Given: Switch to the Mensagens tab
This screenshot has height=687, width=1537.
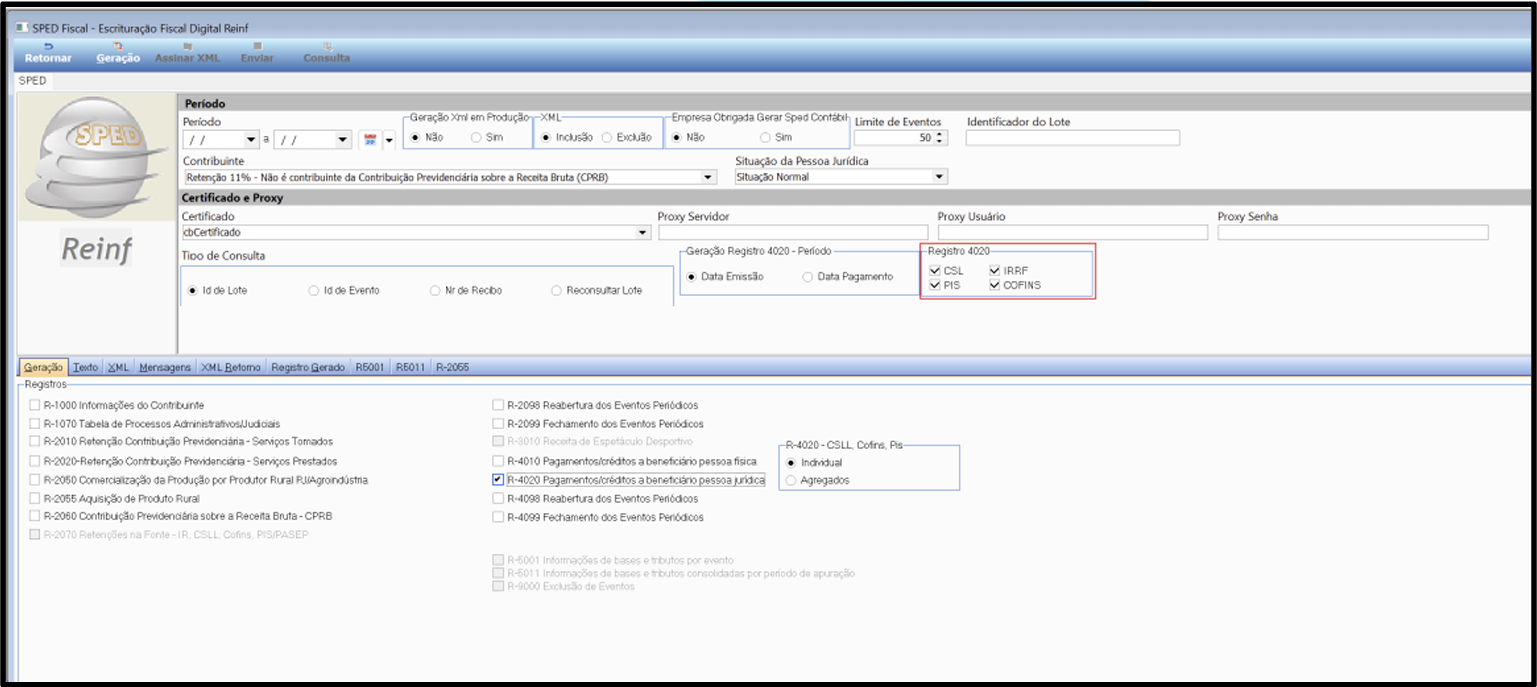Looking at the screenshot, I should pos(165,367).
